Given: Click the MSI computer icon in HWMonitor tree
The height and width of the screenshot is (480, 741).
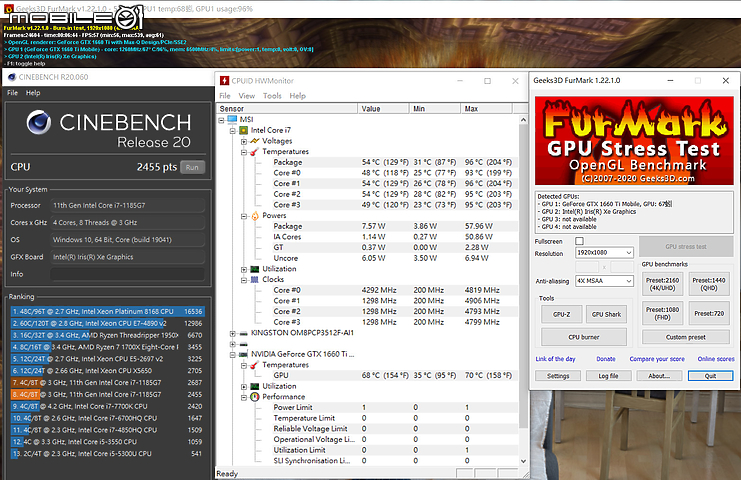Looking at the screenshot, I should point(232,120).
